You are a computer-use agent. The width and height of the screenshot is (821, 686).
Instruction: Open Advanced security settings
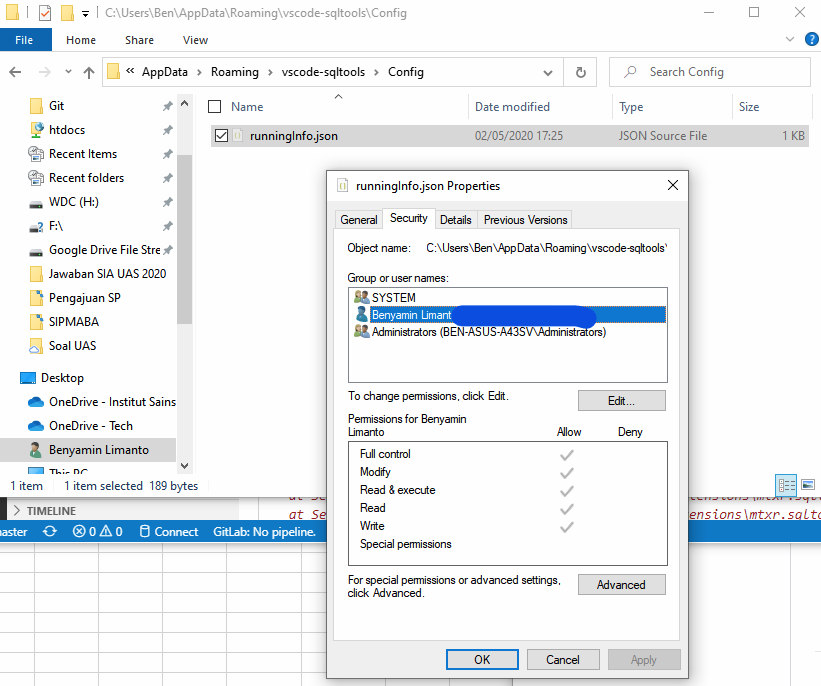pos(621,584)
